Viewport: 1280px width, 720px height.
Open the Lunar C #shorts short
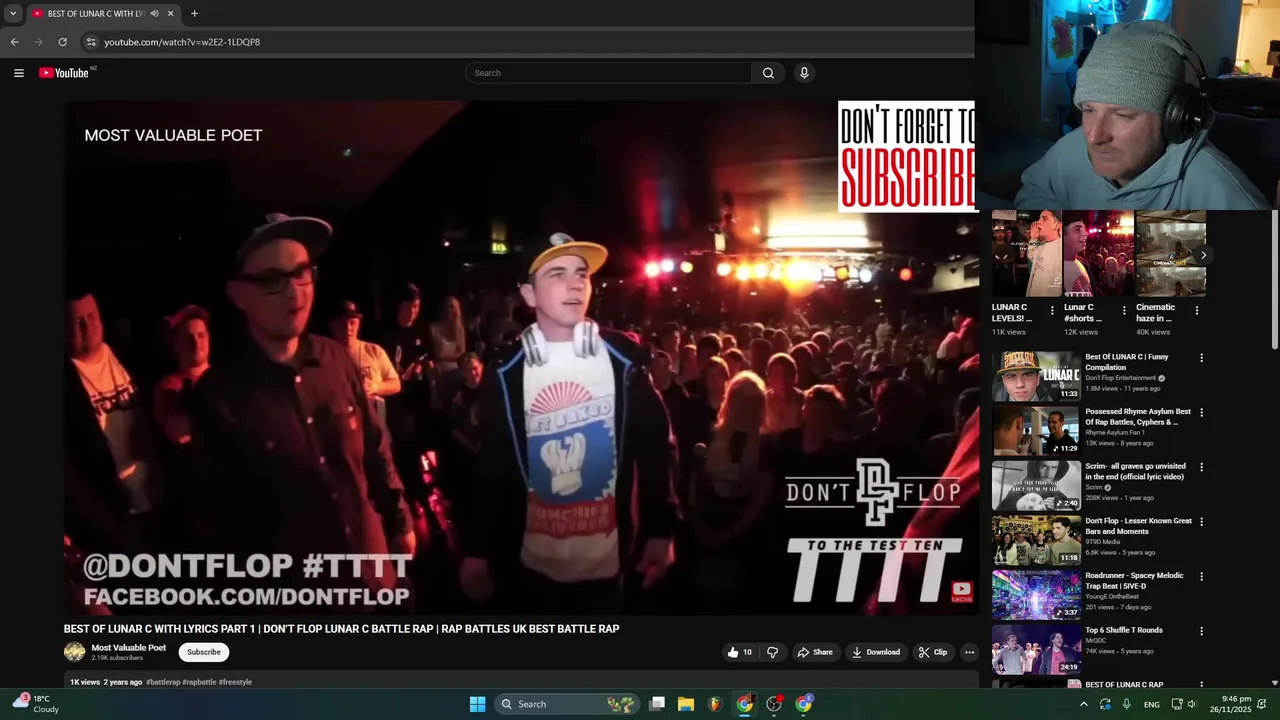[x=1099, y=254]
